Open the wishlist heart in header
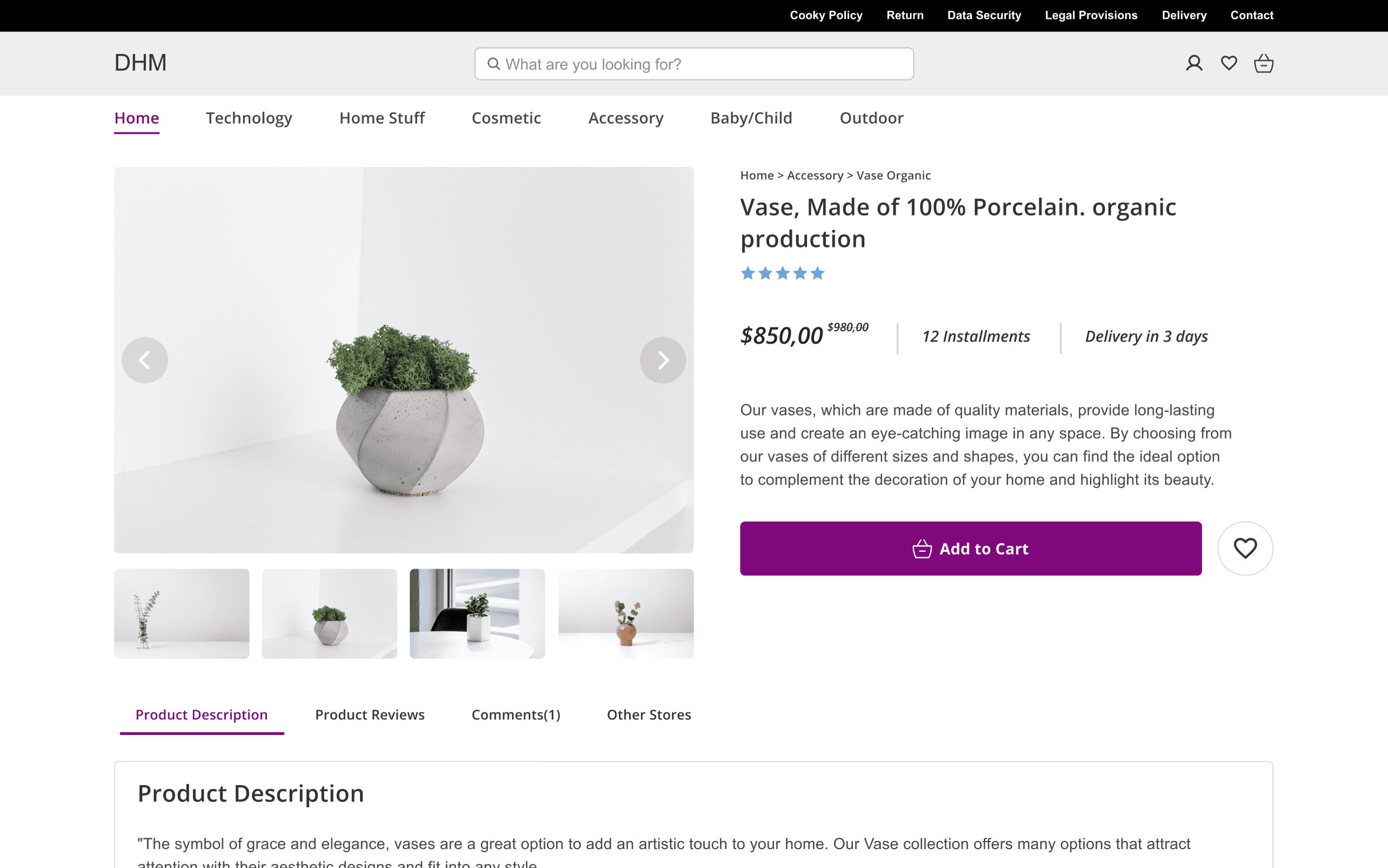 tap(1229, 63)
